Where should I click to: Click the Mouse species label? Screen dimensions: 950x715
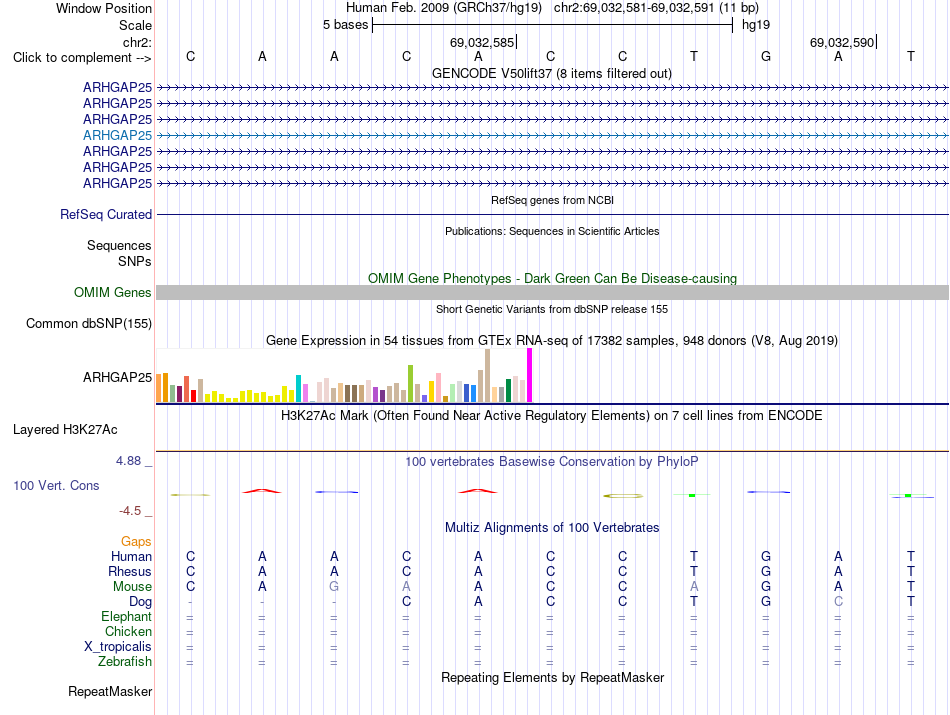pos(133,587)
